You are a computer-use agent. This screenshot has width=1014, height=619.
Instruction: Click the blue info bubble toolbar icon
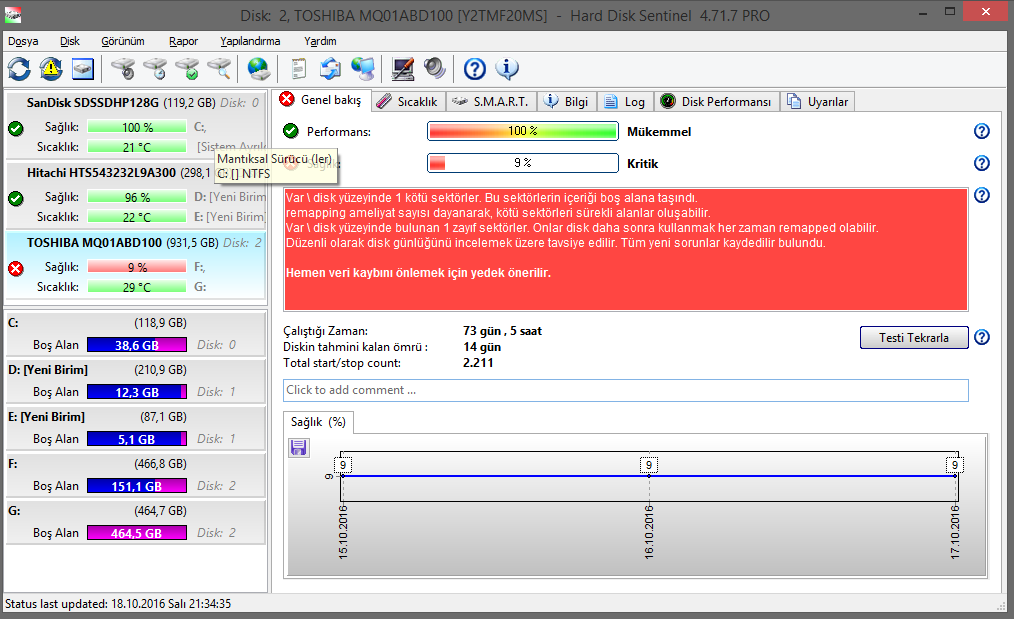pos(507,69)
